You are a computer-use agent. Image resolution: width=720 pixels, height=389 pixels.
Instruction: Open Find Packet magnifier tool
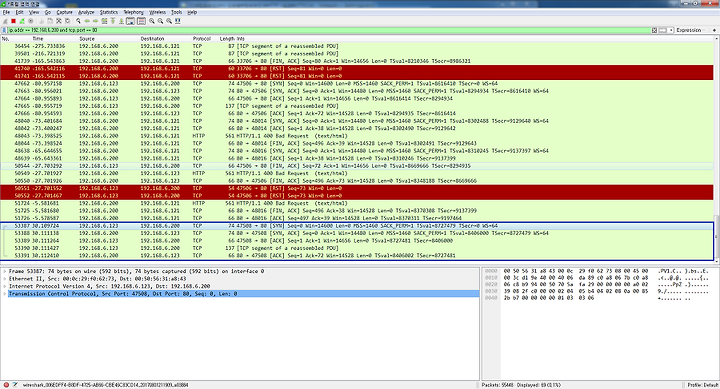(79, 21)
